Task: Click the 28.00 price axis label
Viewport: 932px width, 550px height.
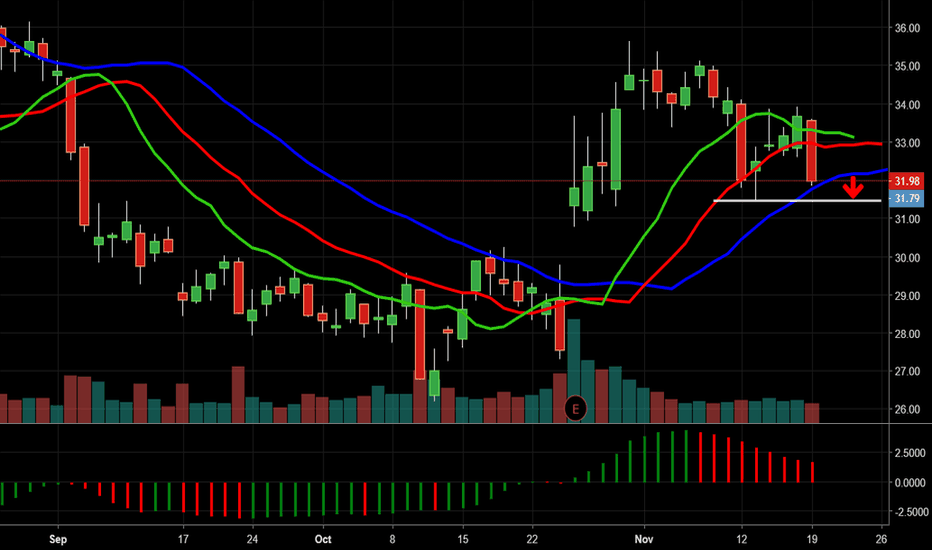Action: (x=908, y=334)
